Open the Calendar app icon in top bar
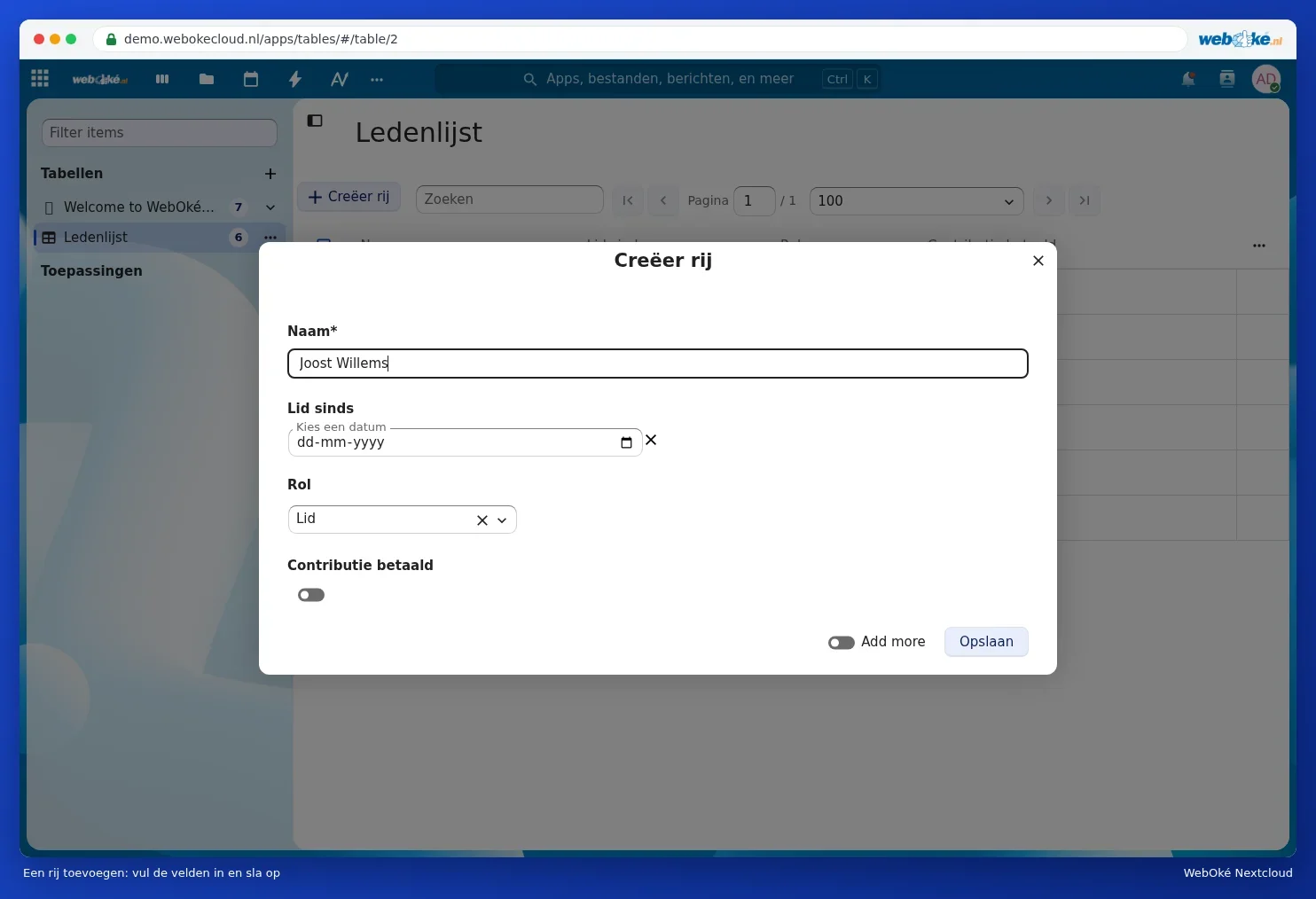The width and height of the screenshot is (1316, 899). coord(251,79)
